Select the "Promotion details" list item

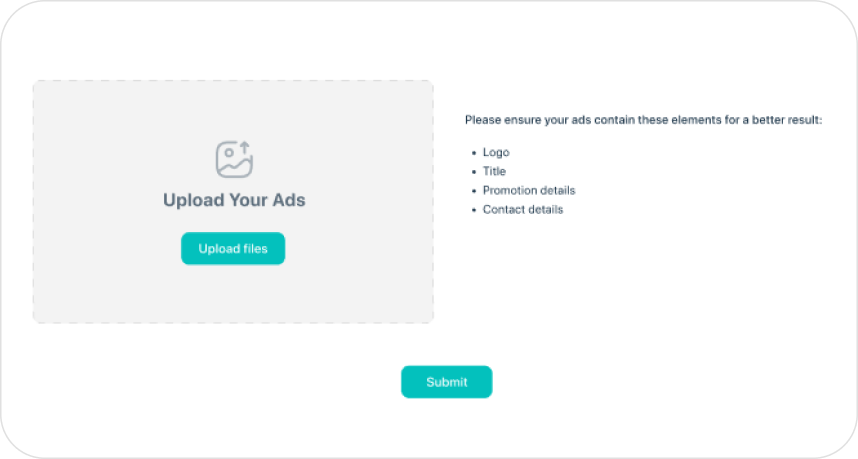tap(529, 191)
